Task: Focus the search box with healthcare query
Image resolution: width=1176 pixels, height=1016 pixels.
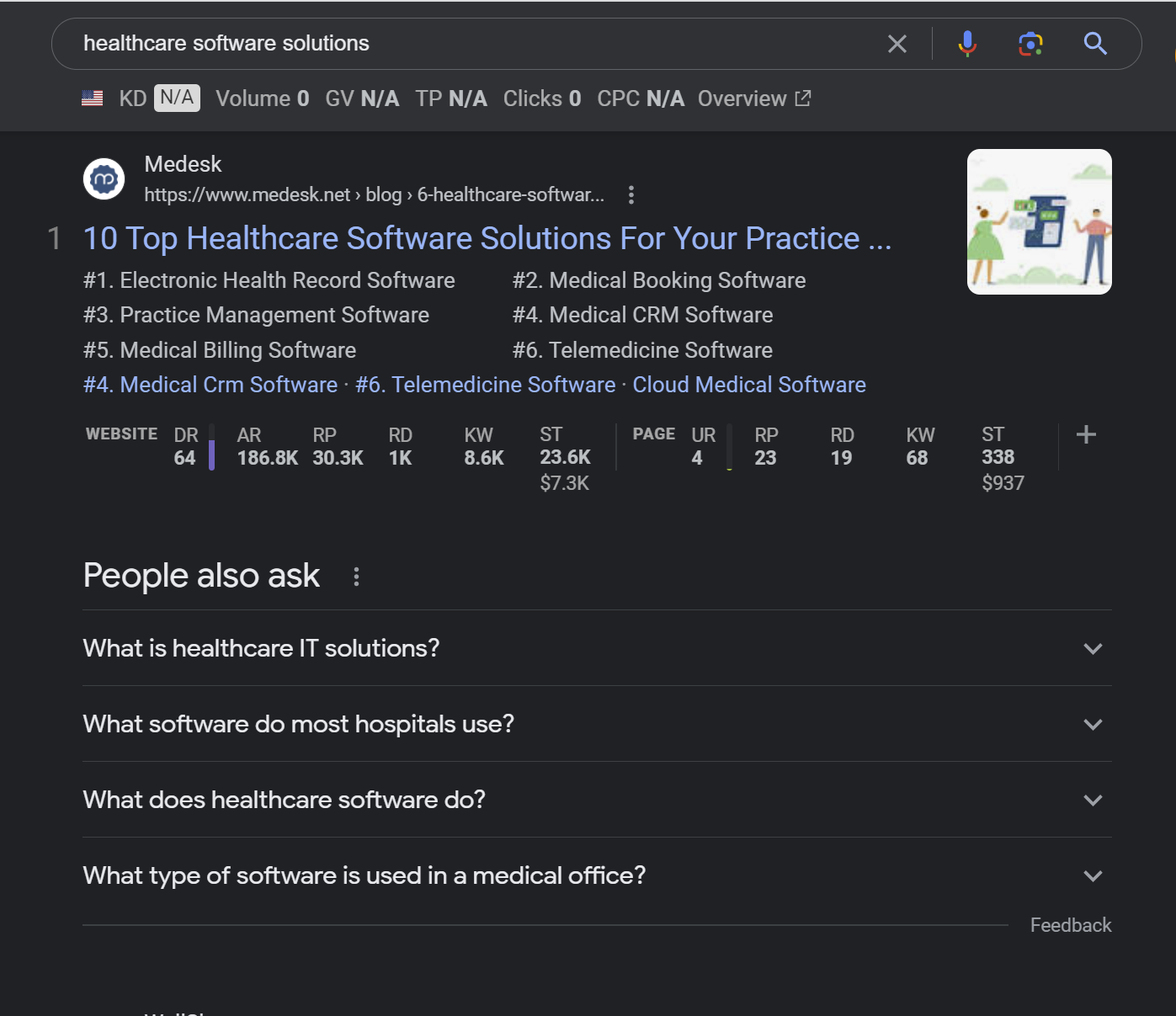Action: 471,44
